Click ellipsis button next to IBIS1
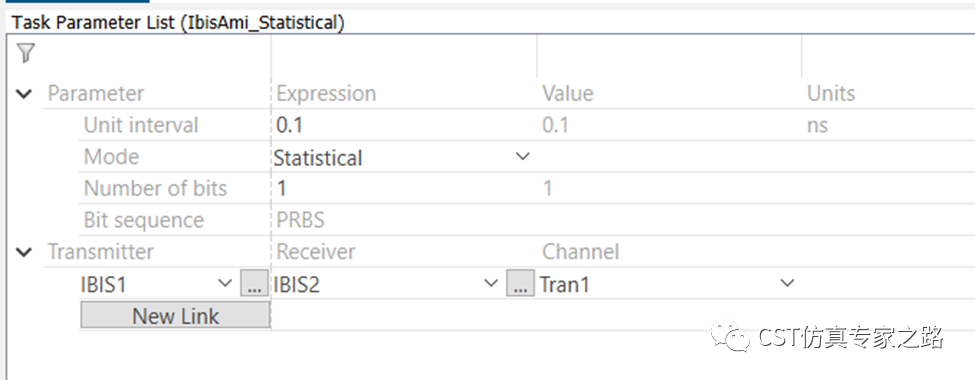This screenshot has height=380, width=975. click(x=254, y=284)
